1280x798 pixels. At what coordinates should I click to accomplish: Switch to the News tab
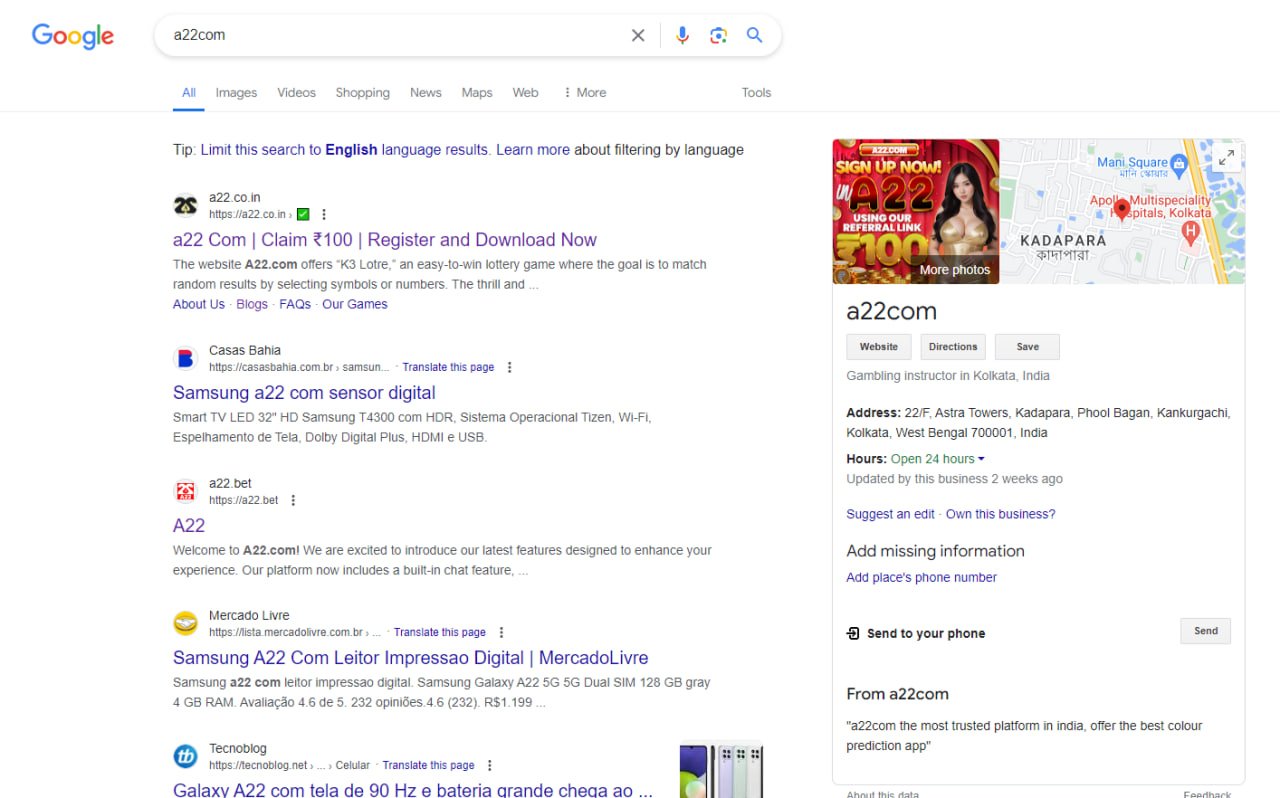pyautogui.click(x=425, y=92)
